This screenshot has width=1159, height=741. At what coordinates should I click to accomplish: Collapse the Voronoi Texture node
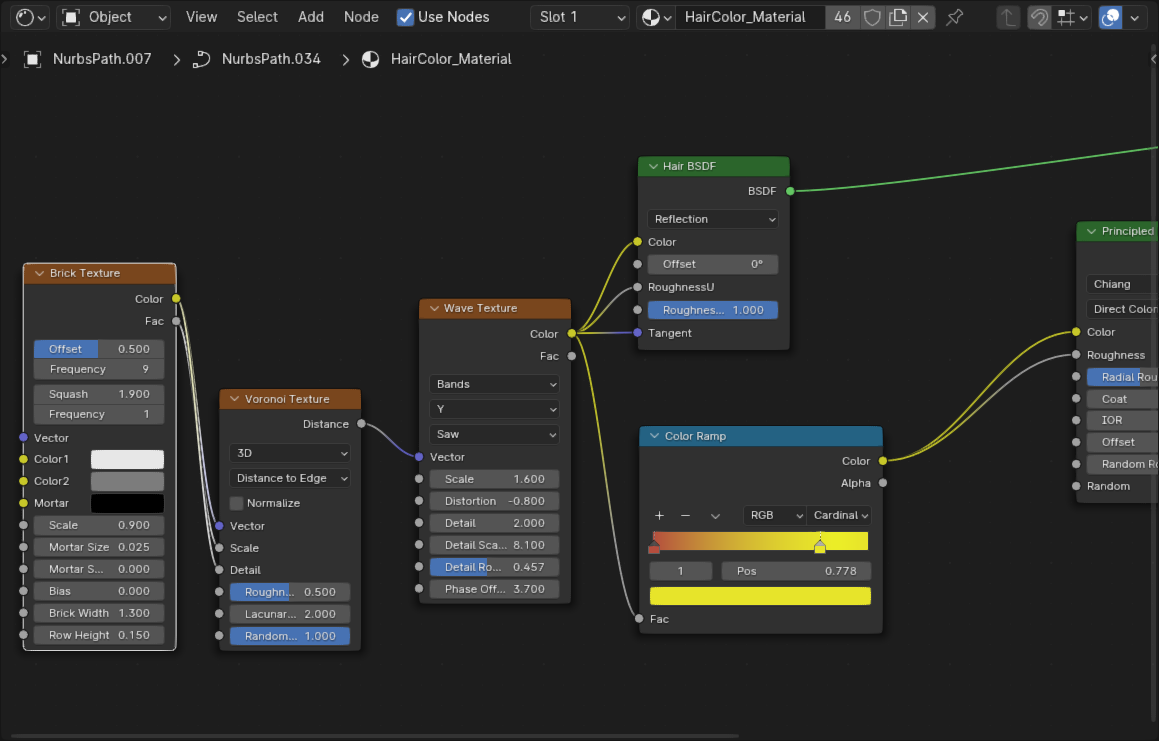click(234, 399)
